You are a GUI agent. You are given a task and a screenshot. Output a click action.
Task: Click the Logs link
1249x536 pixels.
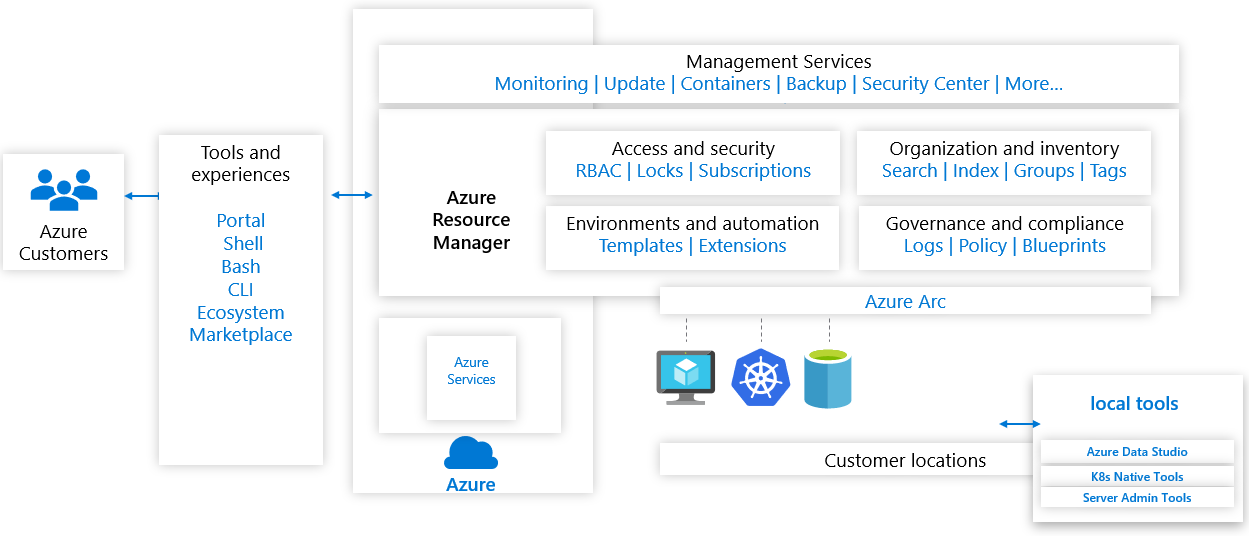click(x=923, y=246)
